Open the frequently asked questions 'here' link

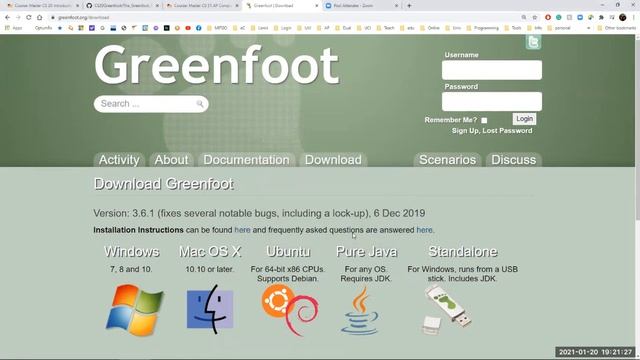click(x=424, y=230)
